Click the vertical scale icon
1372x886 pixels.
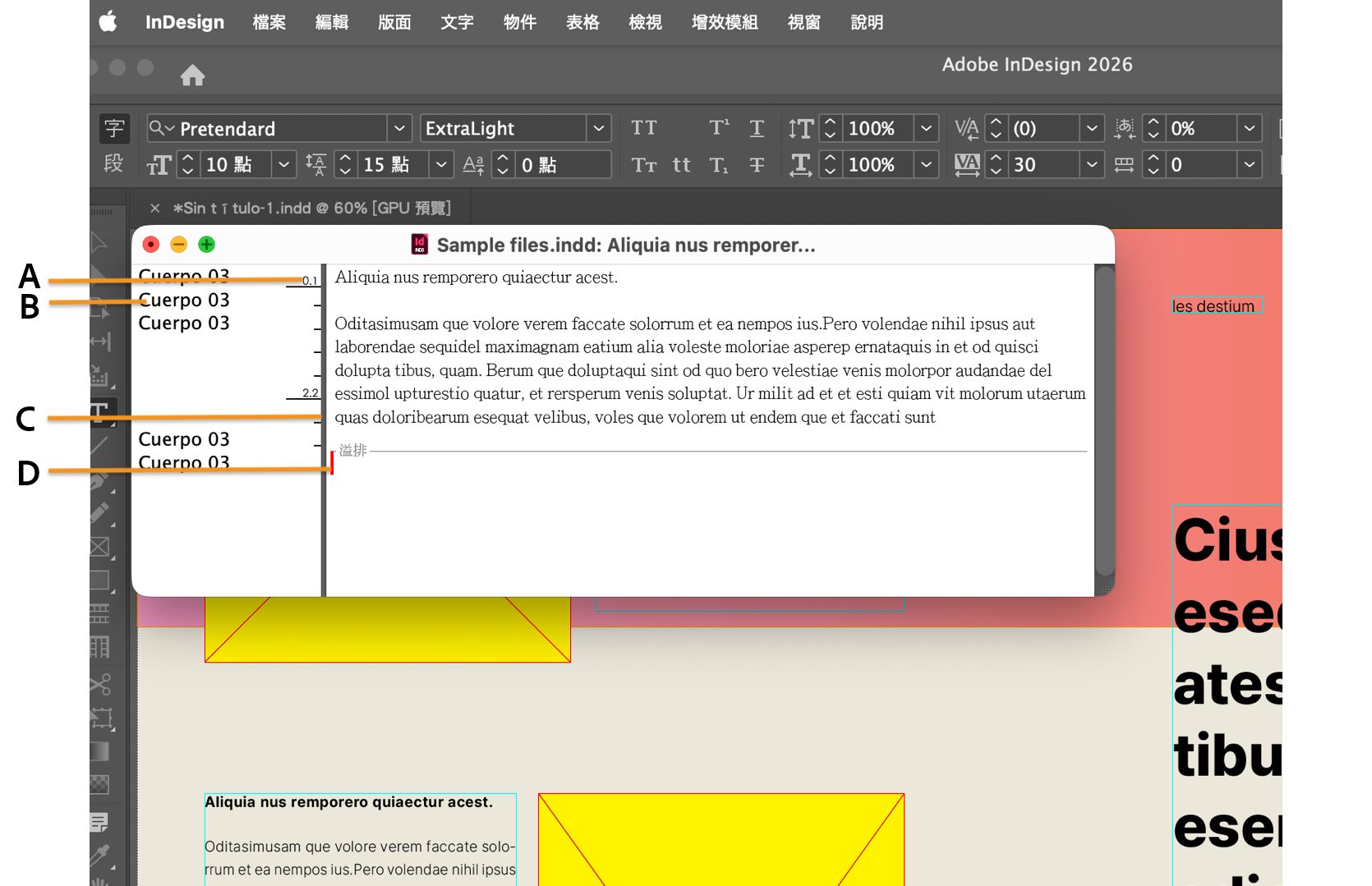[800, 128]
